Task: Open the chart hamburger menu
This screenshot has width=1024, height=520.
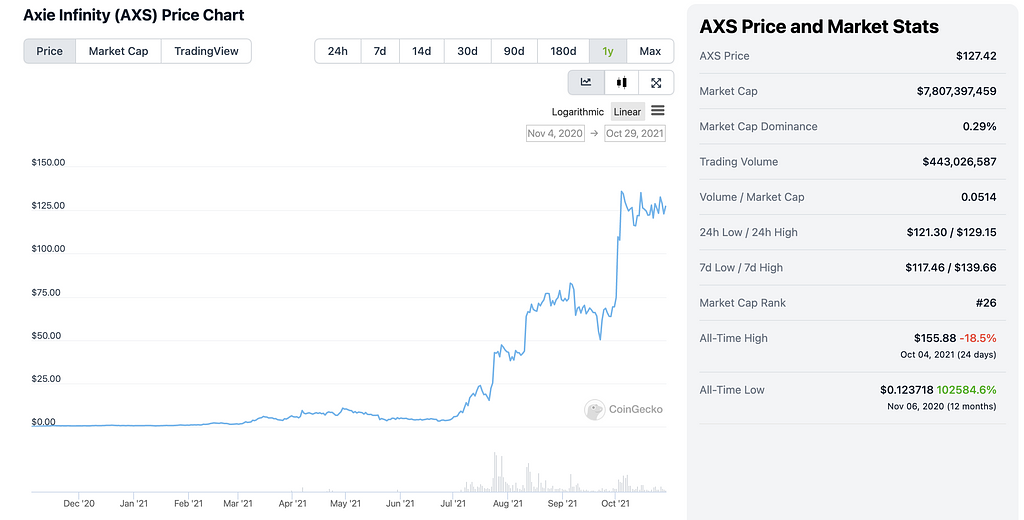Action: (658, 111)
